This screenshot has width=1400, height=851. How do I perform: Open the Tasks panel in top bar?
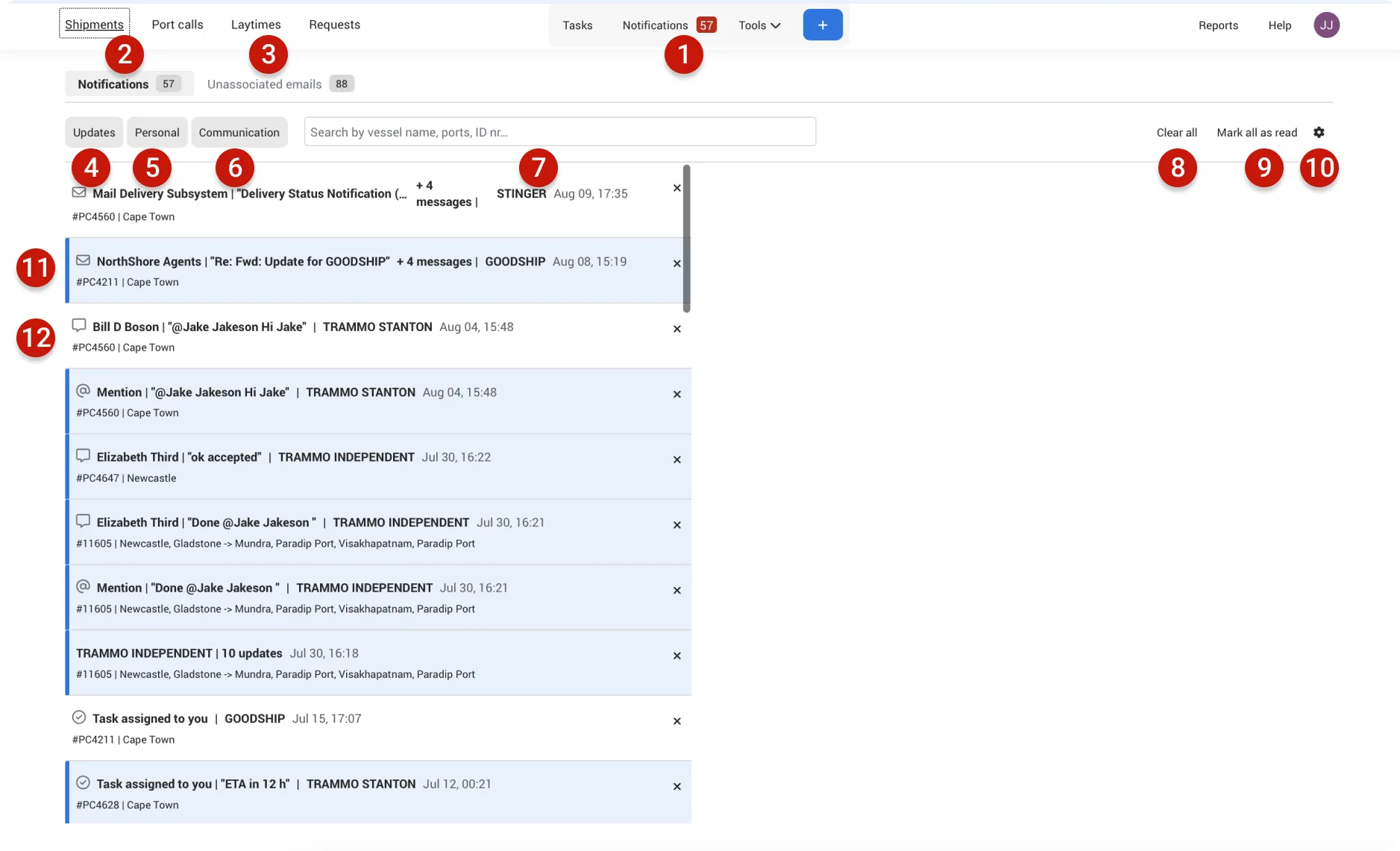click(x=577, y=25)
